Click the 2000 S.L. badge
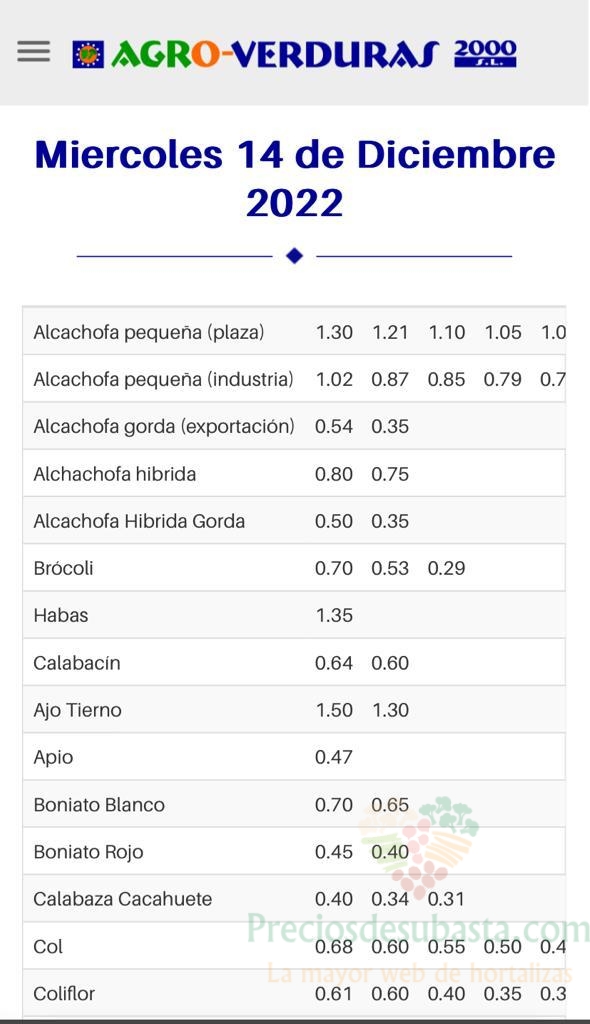 pos(485,54)
